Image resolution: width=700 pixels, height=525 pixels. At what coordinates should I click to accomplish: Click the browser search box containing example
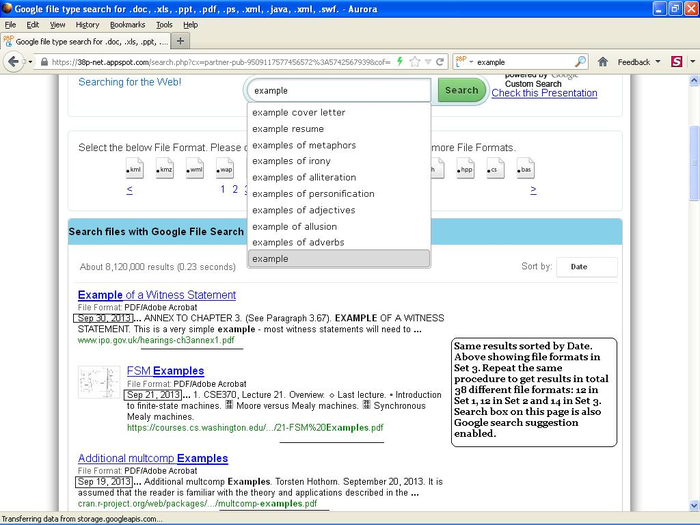click(x=522, y=62)
